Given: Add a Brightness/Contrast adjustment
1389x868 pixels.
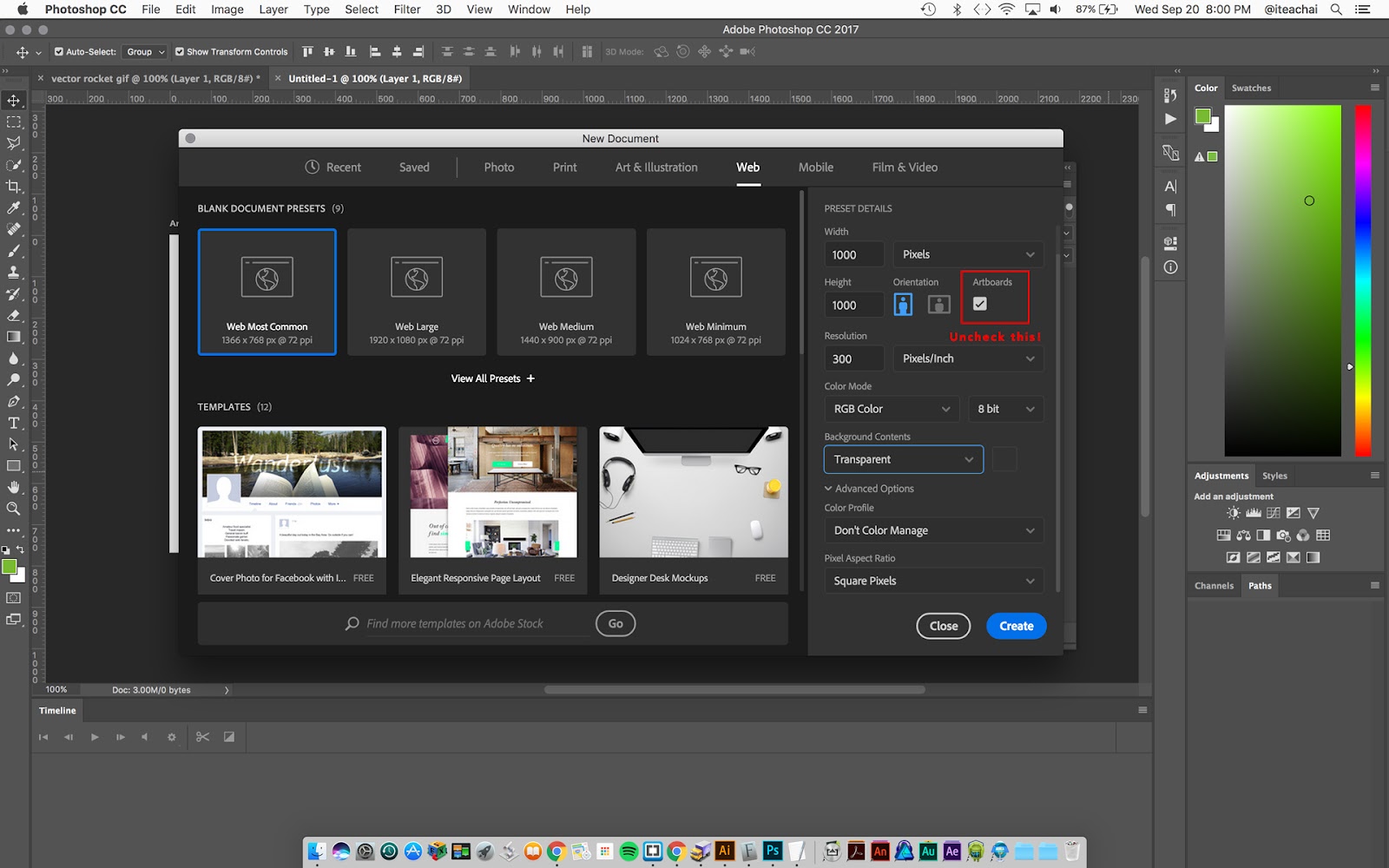Looking at the screenshot, I should (1233, 513).
